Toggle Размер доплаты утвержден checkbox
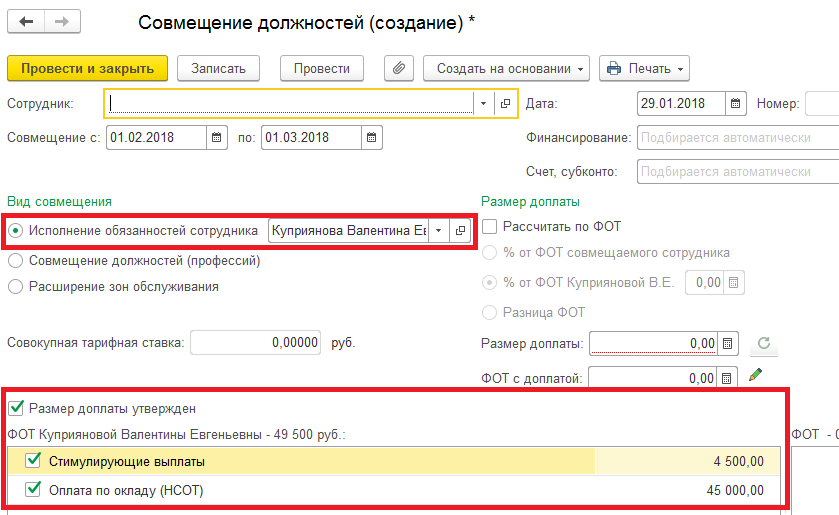Screen dimensions: 839x515 pyautogui.click(x=16, y=408)
